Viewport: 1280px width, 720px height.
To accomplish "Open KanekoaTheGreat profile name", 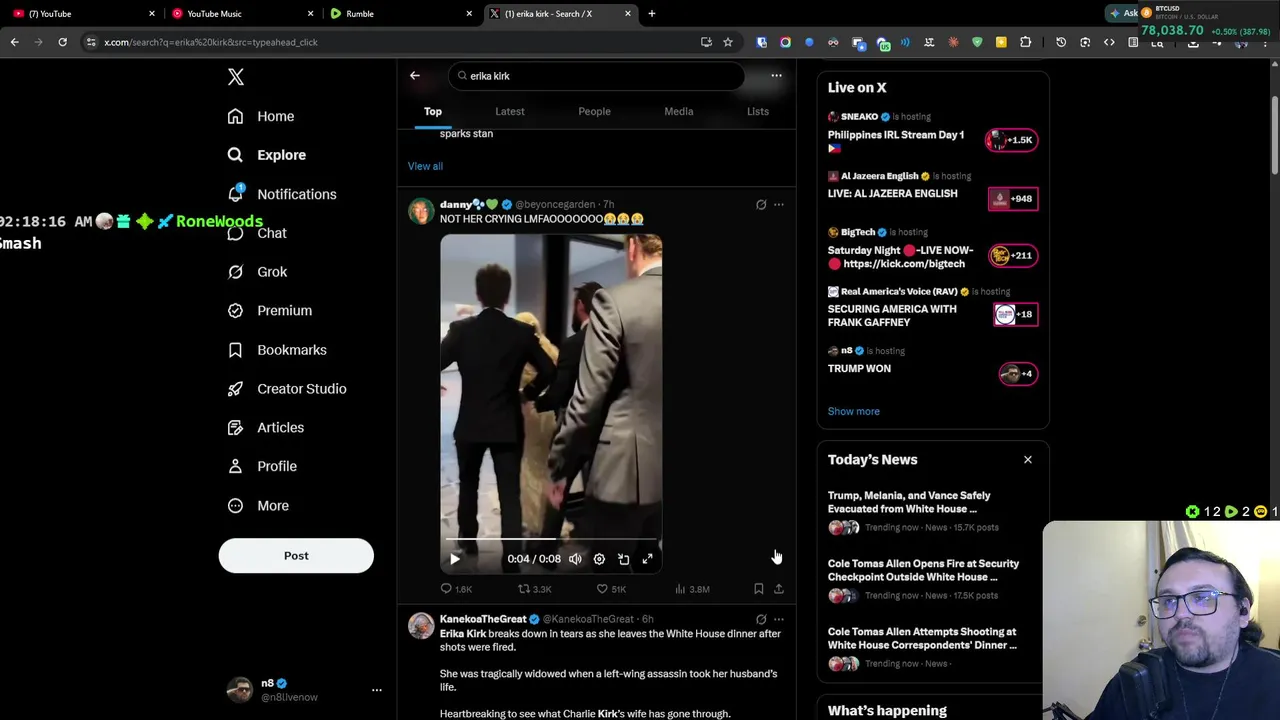I will point(483,619).
